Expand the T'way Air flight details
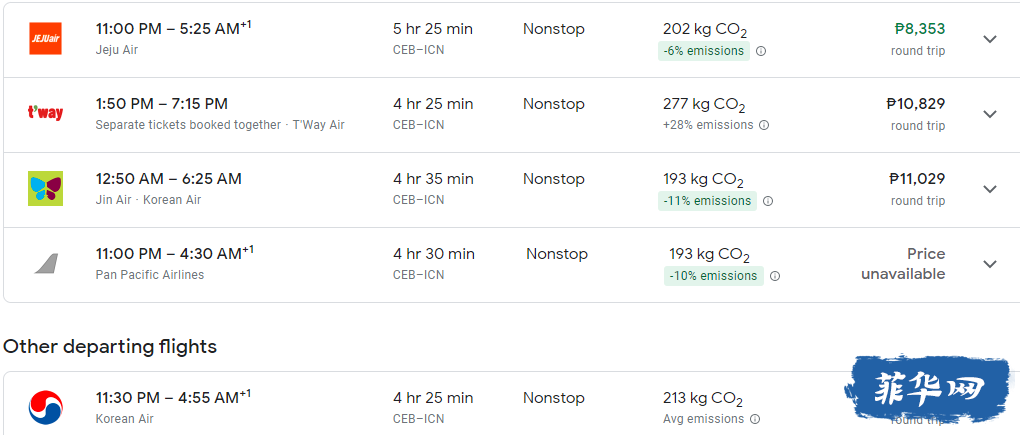Screen dimensions: 1020x435 [989, 114]
